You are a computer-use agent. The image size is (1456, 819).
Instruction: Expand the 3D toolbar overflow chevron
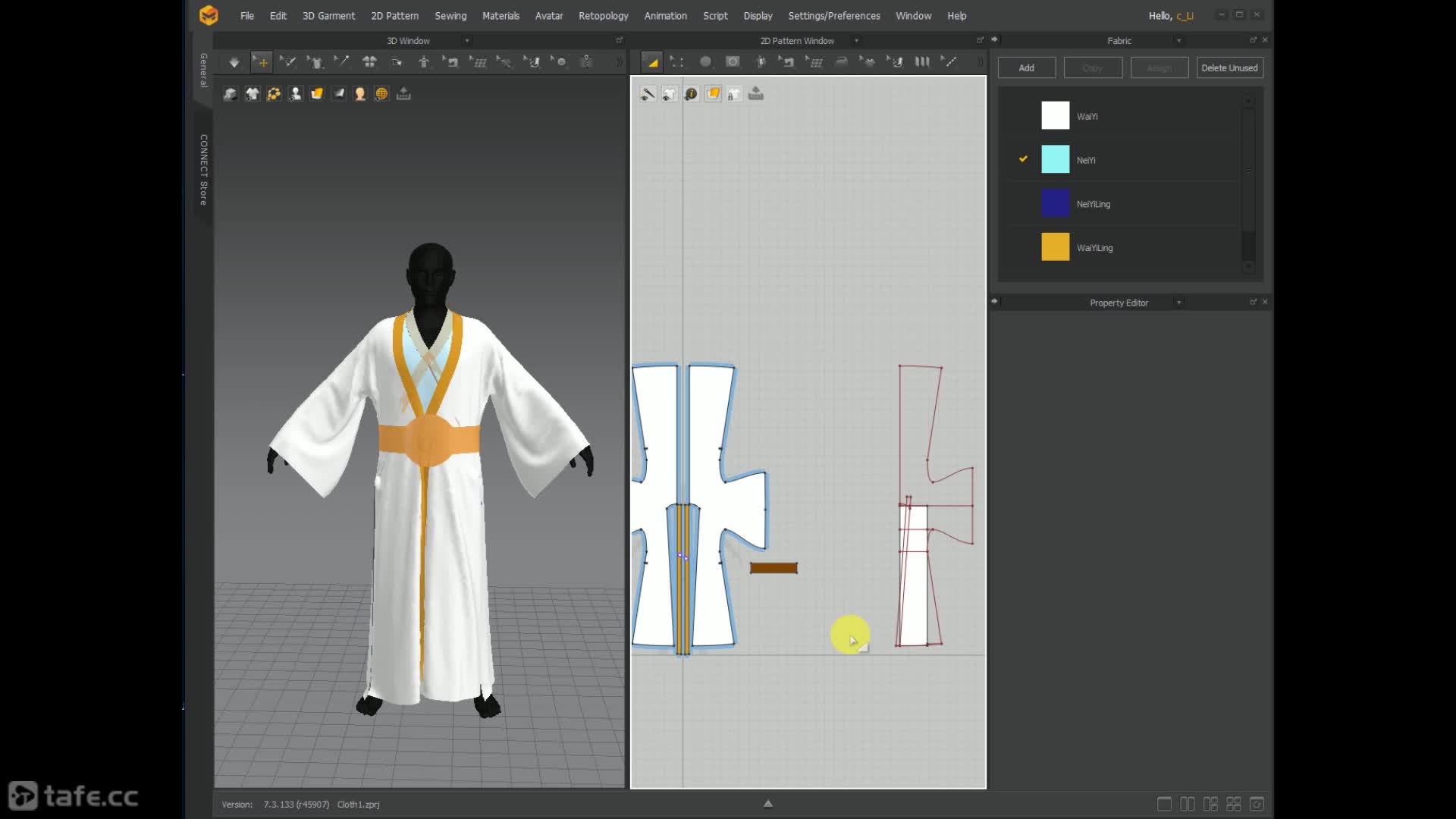[x=619, y=62]
